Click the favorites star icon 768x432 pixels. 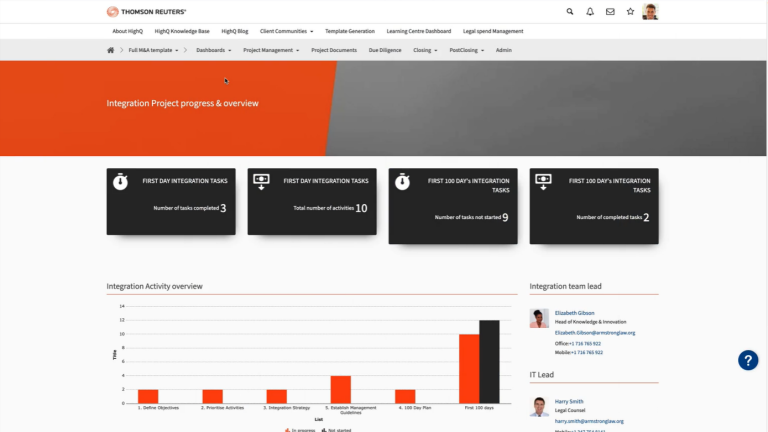click(630, 12)
